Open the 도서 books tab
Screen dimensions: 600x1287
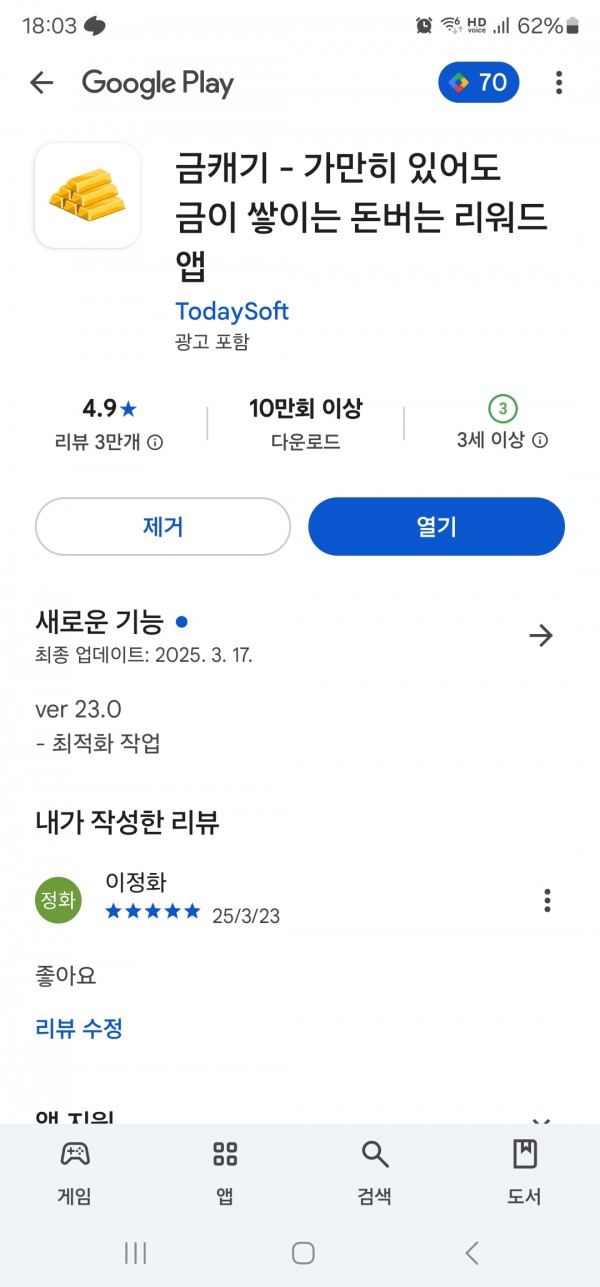click(x=524, y=1171)
